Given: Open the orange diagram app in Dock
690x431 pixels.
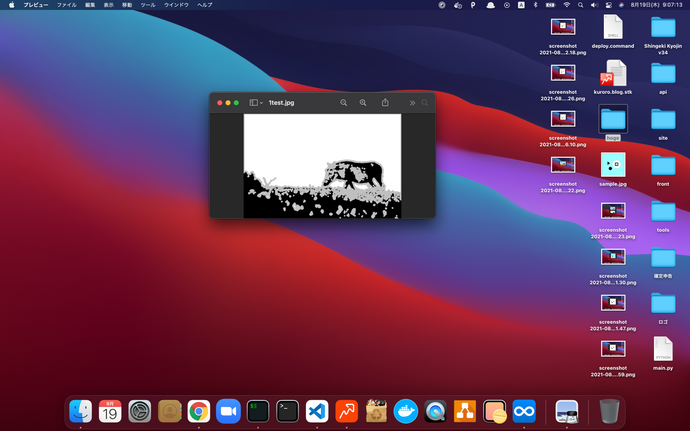Looking at the screenshot, I should click(x=465, y=411).
